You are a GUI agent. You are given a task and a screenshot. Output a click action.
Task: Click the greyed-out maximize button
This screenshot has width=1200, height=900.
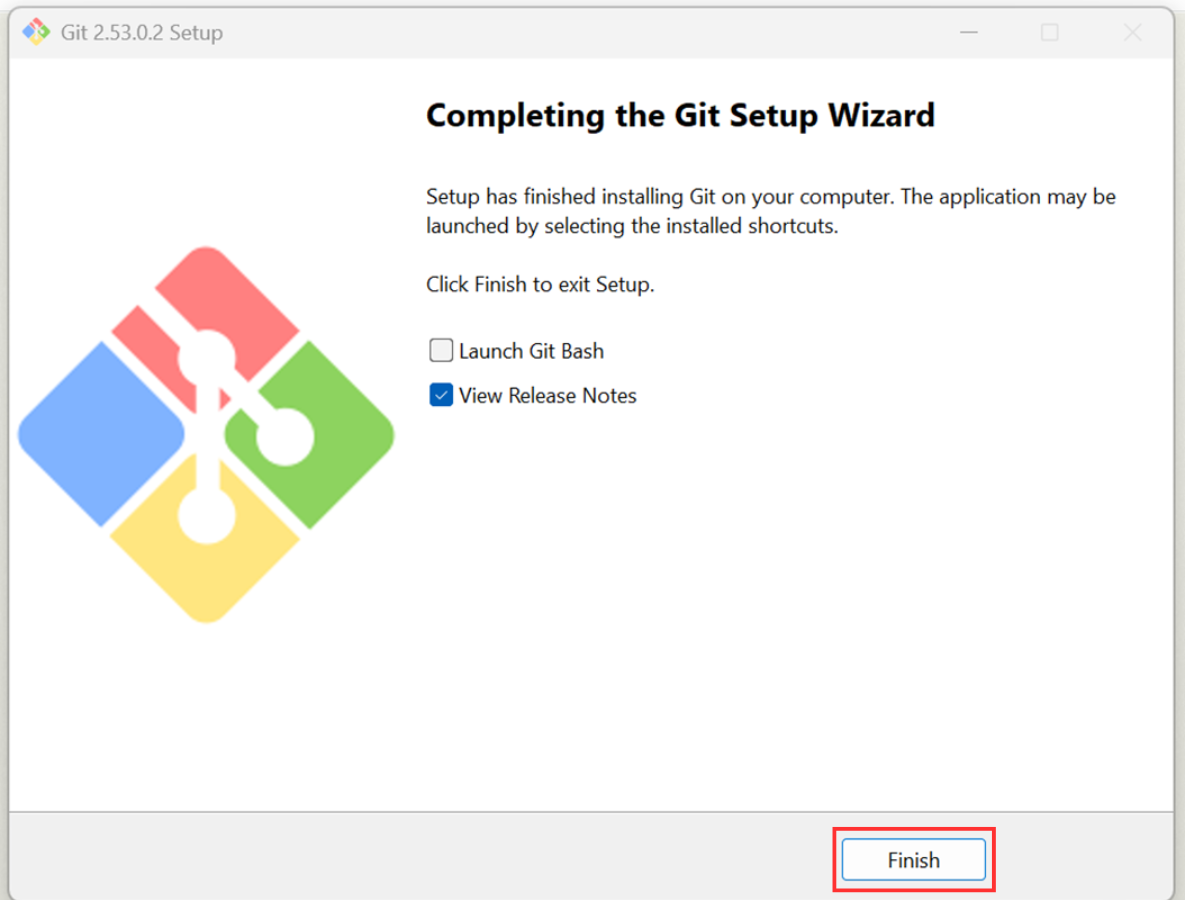[x=1049, y=33]
